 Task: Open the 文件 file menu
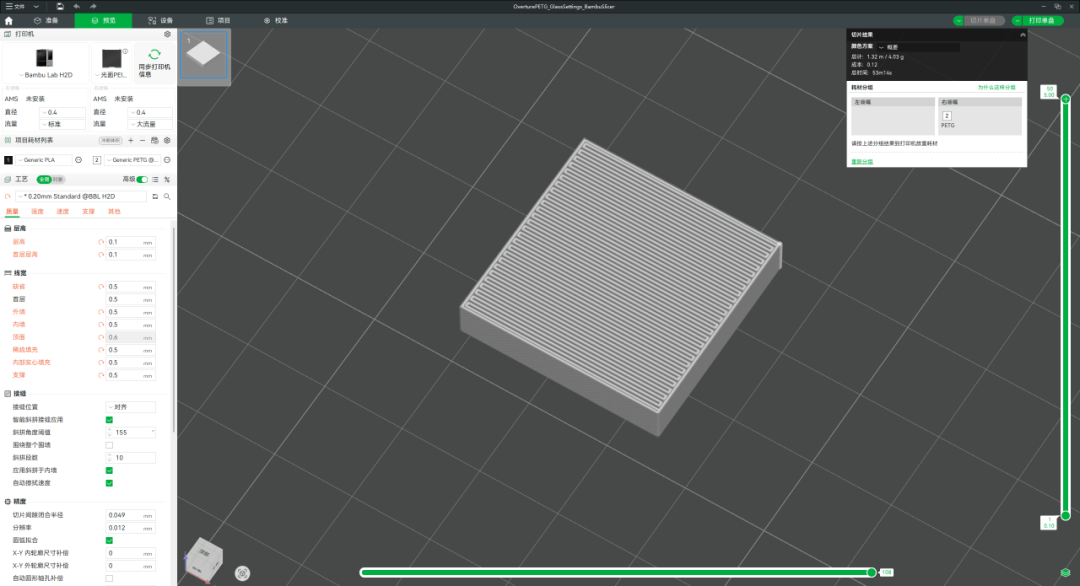pos(15,6)
